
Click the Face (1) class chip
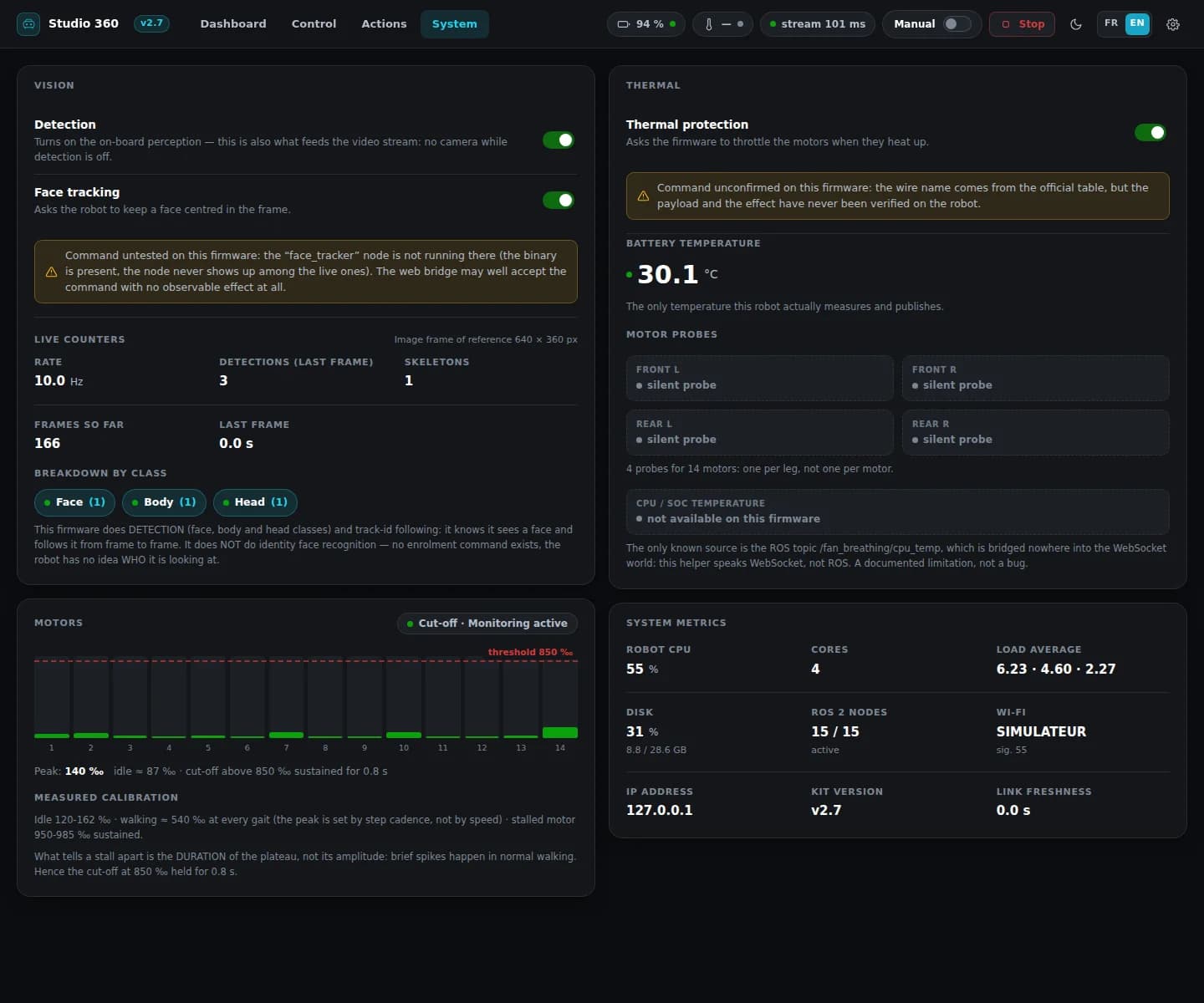tap(75, 502)
